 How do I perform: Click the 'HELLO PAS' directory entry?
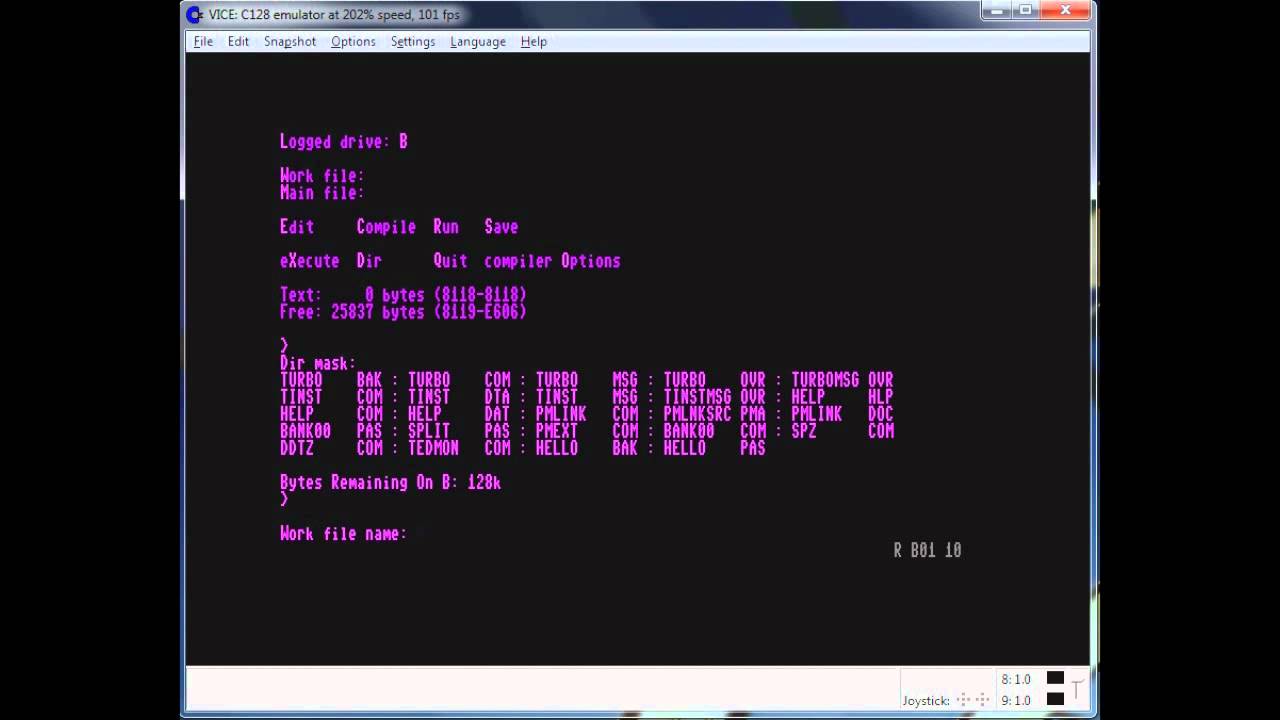715,448
